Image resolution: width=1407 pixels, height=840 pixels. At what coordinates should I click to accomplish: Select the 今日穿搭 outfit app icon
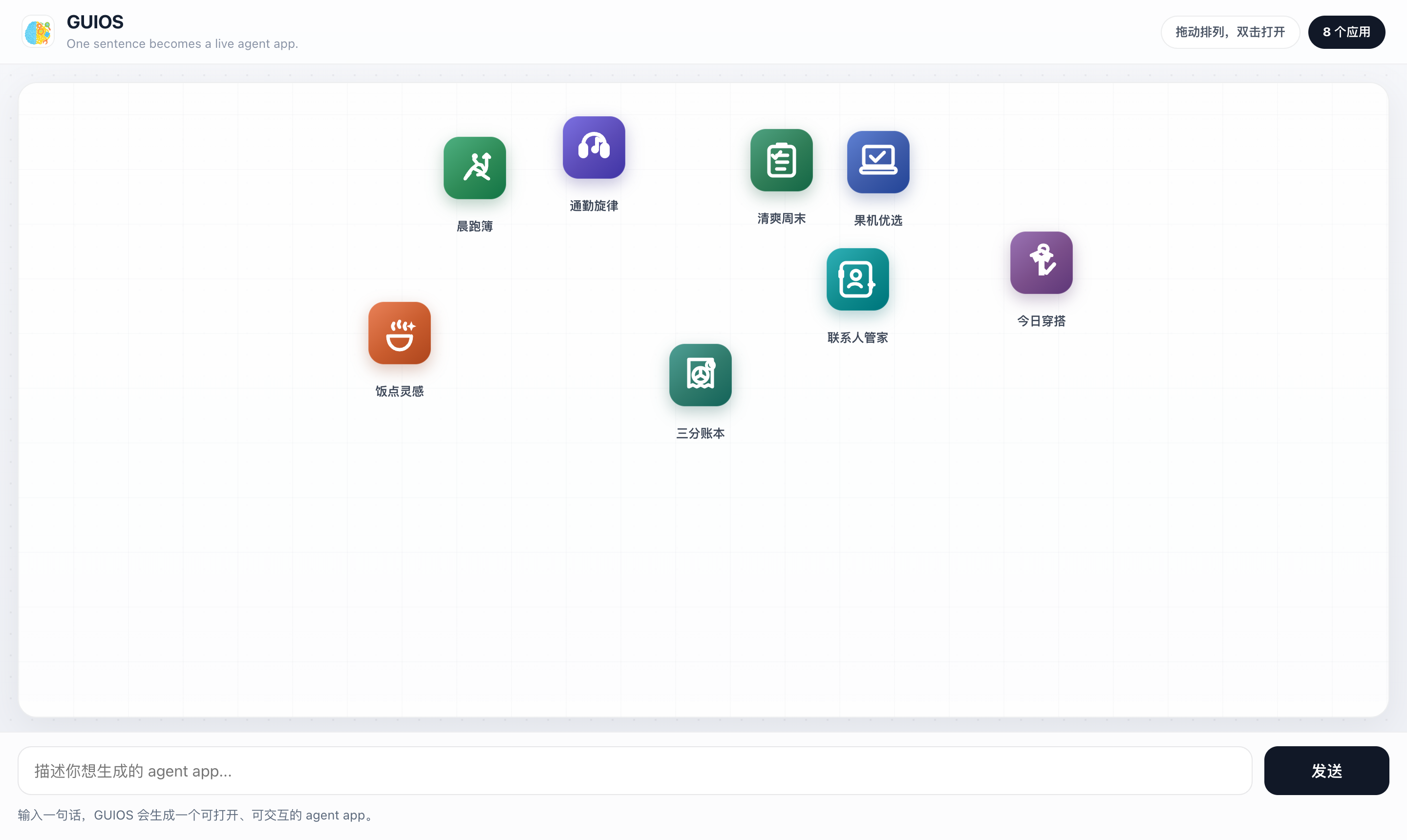point(1041,263)
